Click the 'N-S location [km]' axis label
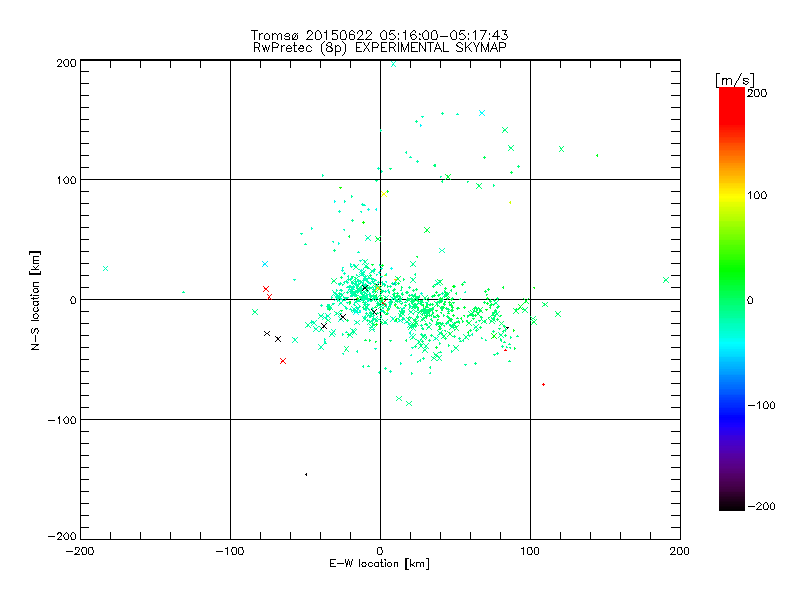The width and height of the screenshot is (800, 600). click(36, 300)
